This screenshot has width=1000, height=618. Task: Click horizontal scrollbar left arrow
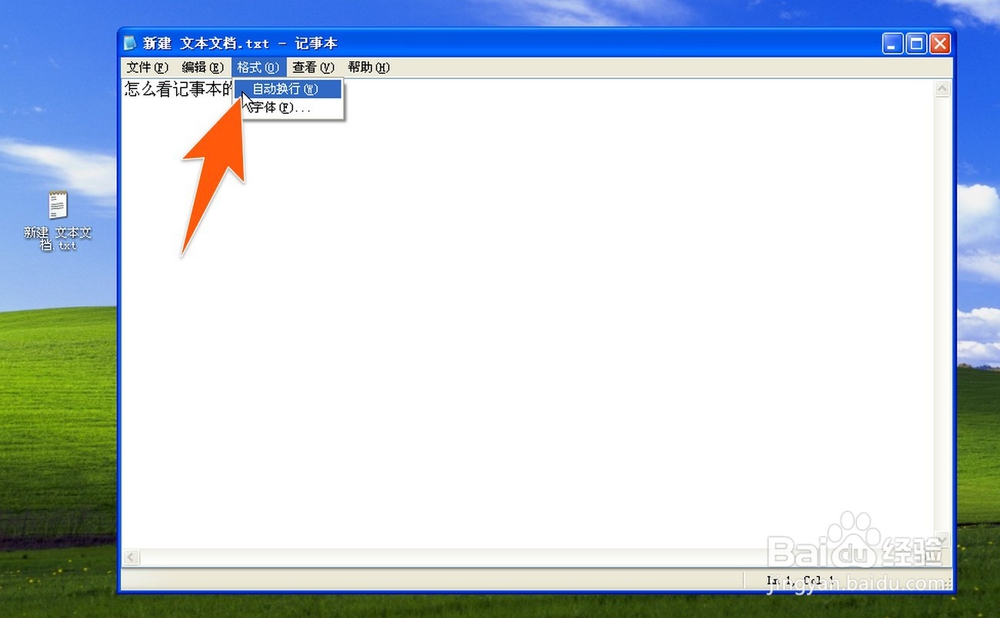coord(131,557)
